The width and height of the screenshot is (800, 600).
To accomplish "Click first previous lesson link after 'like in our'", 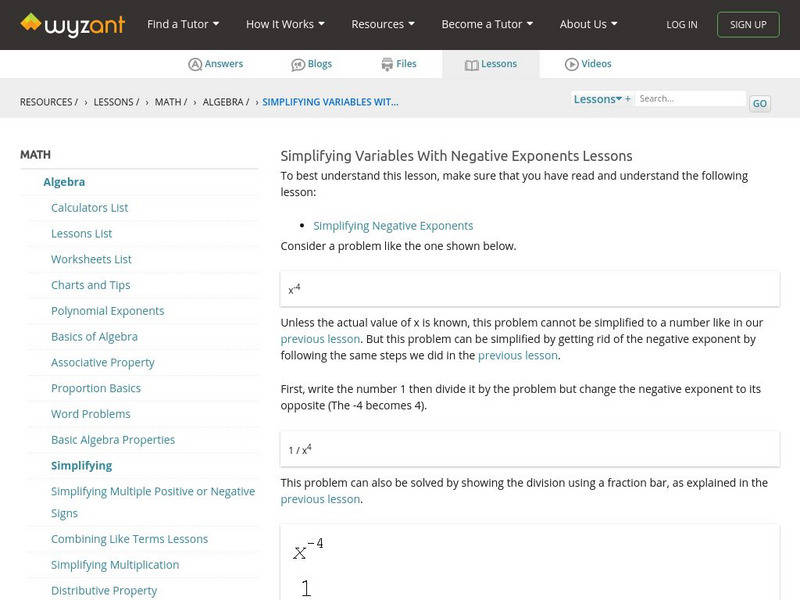I will click(x=320, y=339).
